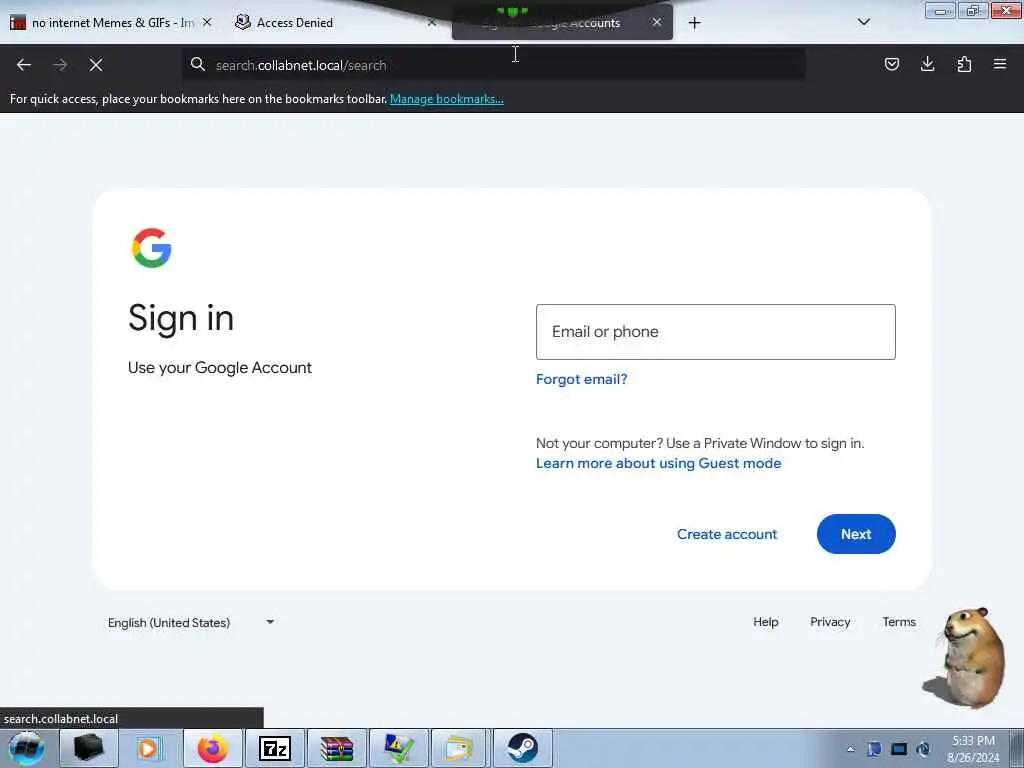
Task: Open the Privacy footer link
Action: (x=830, y=622)
